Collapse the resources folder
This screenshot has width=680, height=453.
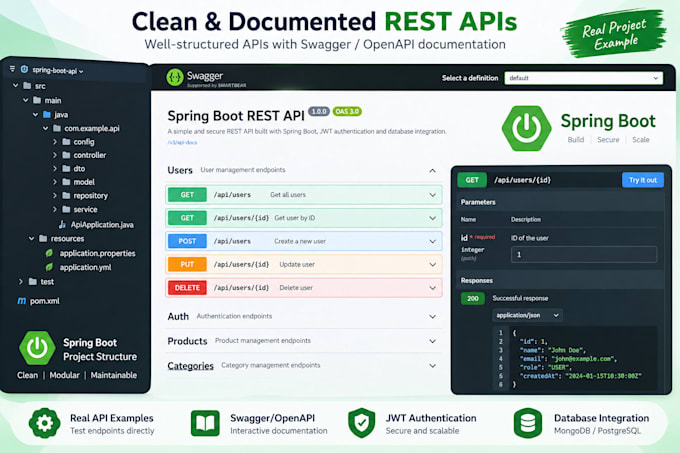[x=31, y=238]
